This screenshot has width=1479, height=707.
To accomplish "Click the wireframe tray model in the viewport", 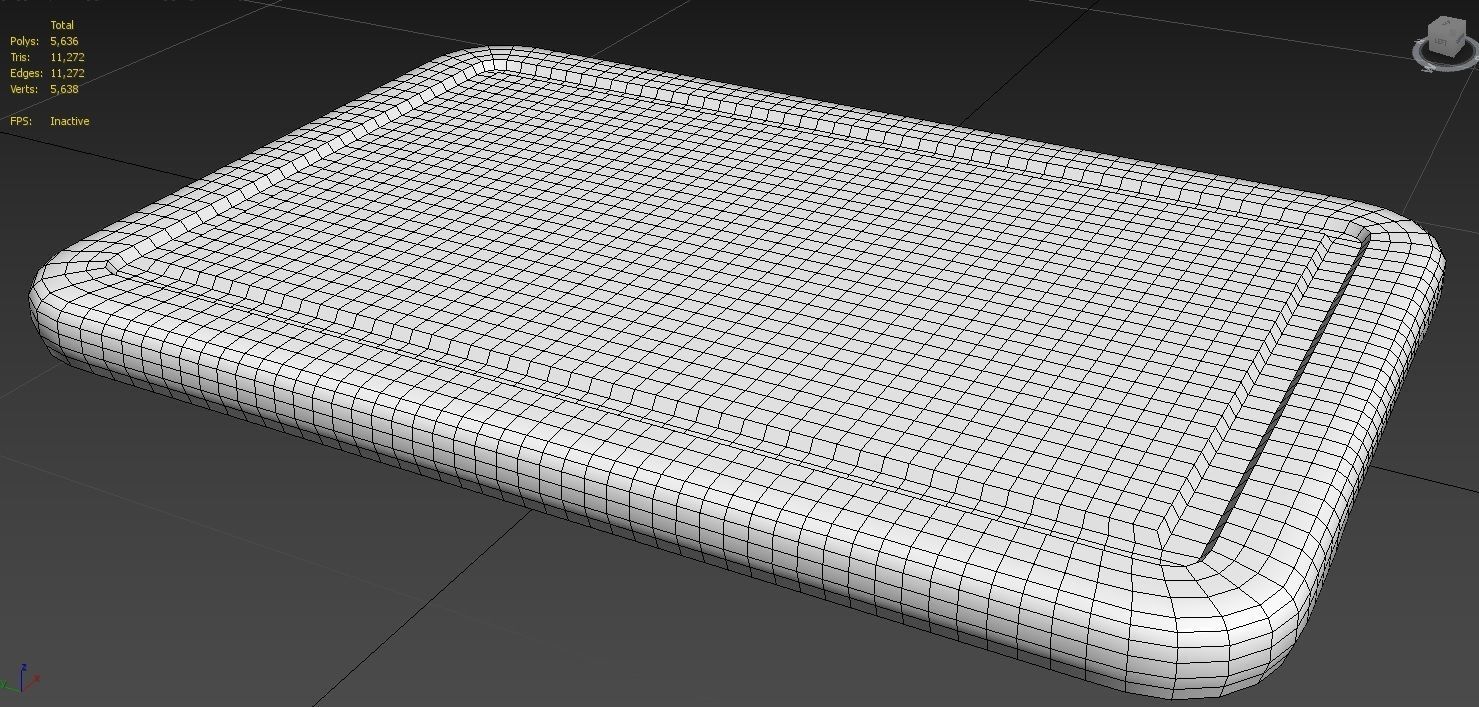I will pyautogui.click(x=737, y=370).
